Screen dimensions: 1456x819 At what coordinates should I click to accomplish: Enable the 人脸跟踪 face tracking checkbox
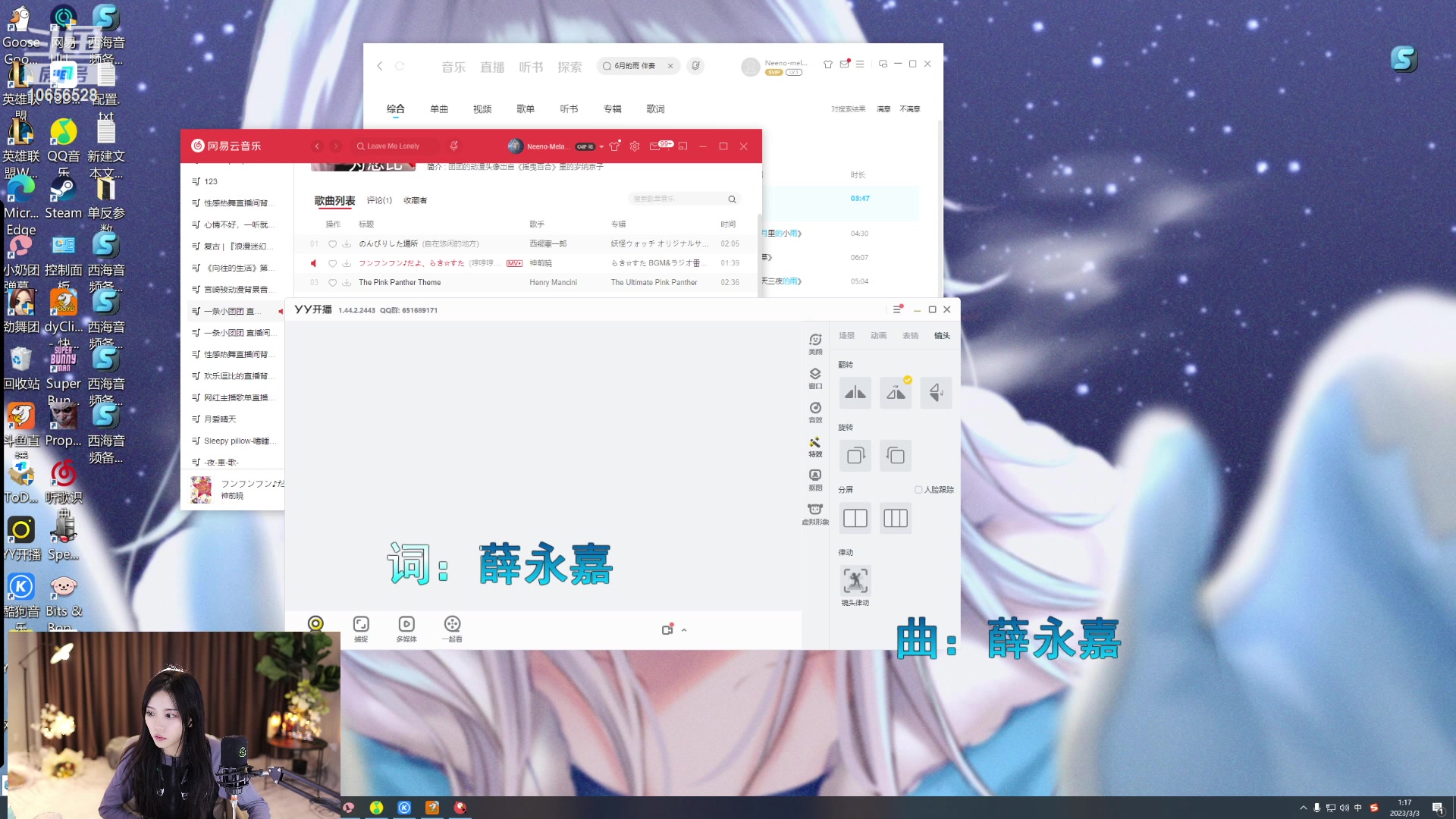coord(918,490)
